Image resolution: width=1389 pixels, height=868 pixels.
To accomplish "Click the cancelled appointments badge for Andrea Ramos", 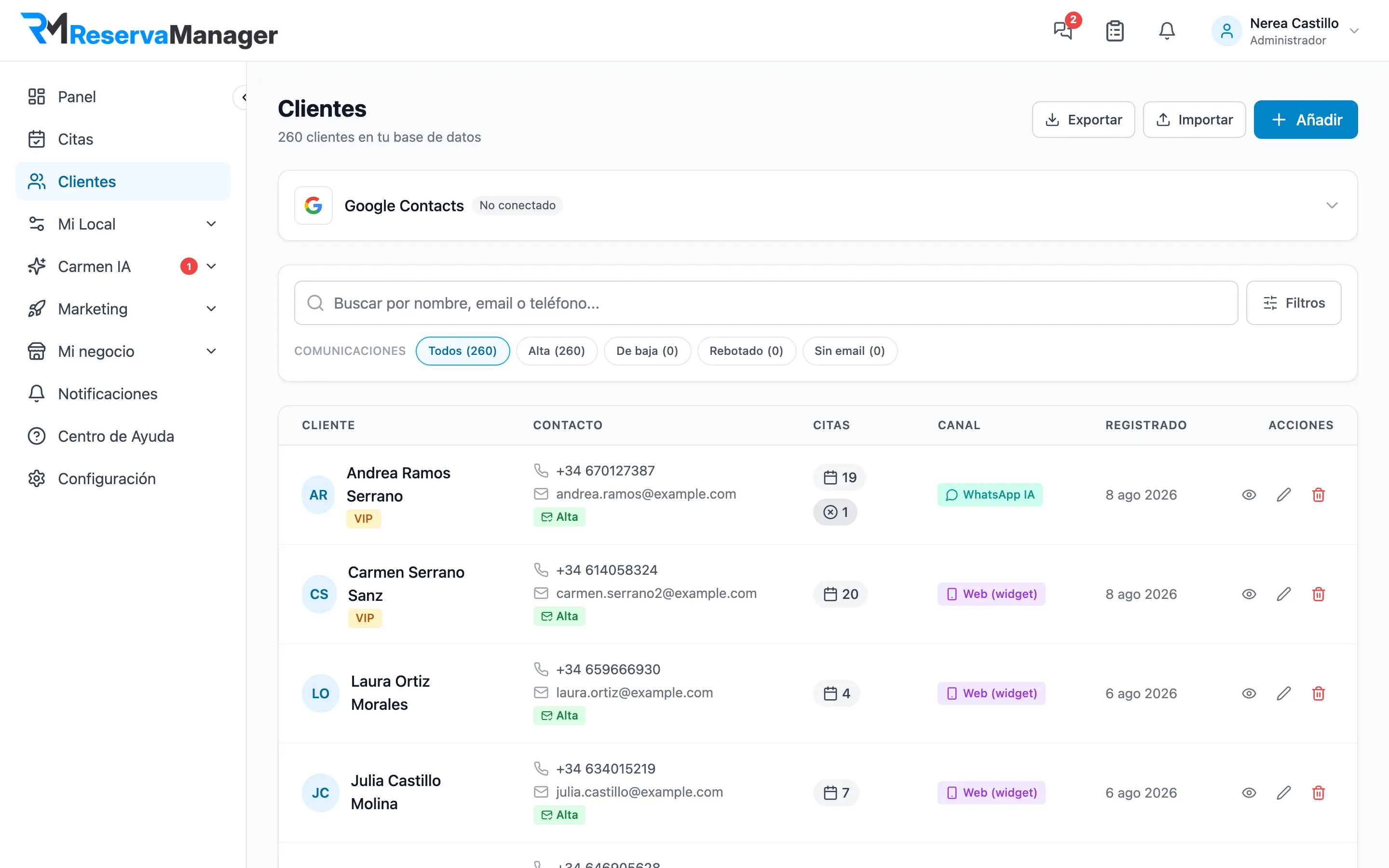I will [835, 512].
